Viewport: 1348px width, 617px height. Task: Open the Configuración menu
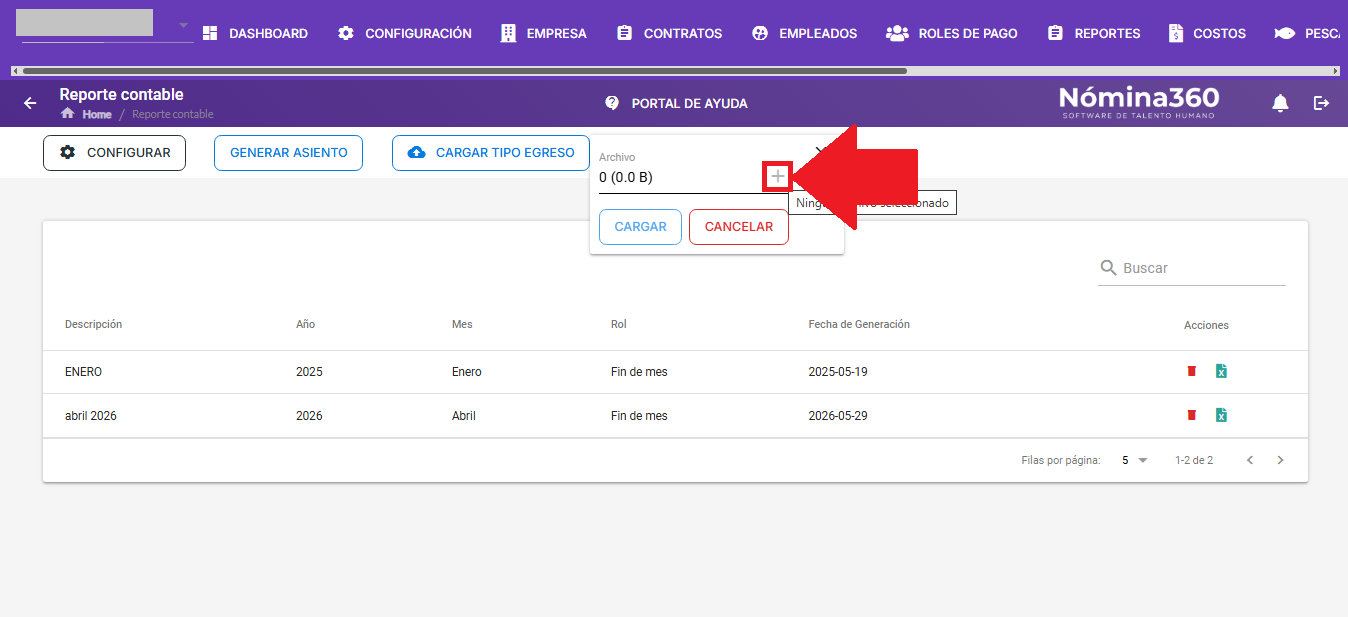[404, 33]
